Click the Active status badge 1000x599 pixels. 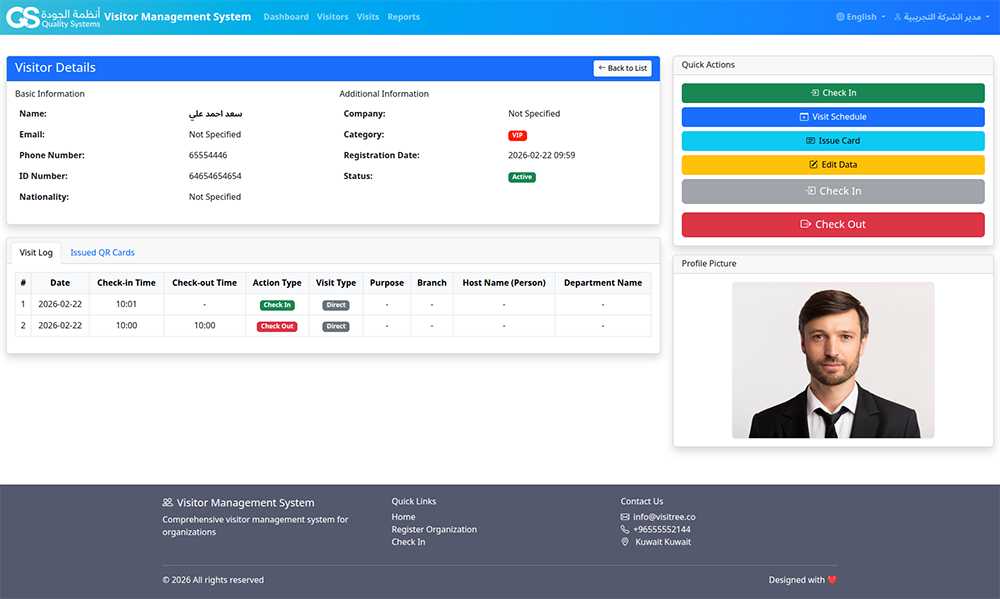coord(521,175)
